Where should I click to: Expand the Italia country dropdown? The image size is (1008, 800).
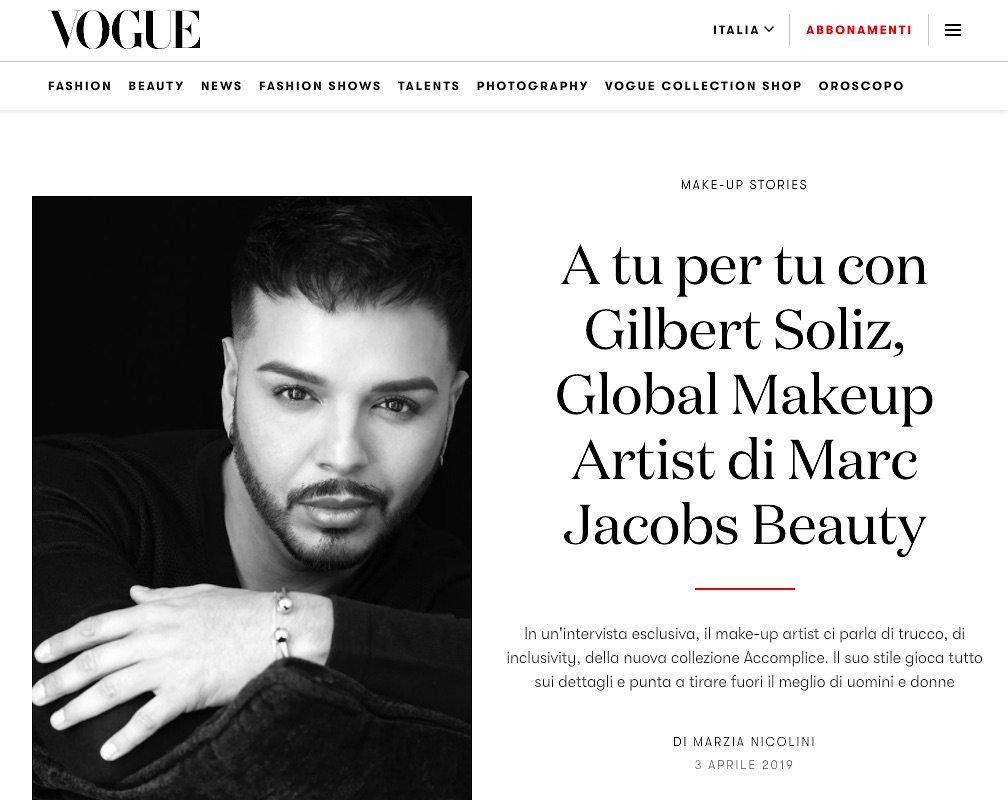743,30
